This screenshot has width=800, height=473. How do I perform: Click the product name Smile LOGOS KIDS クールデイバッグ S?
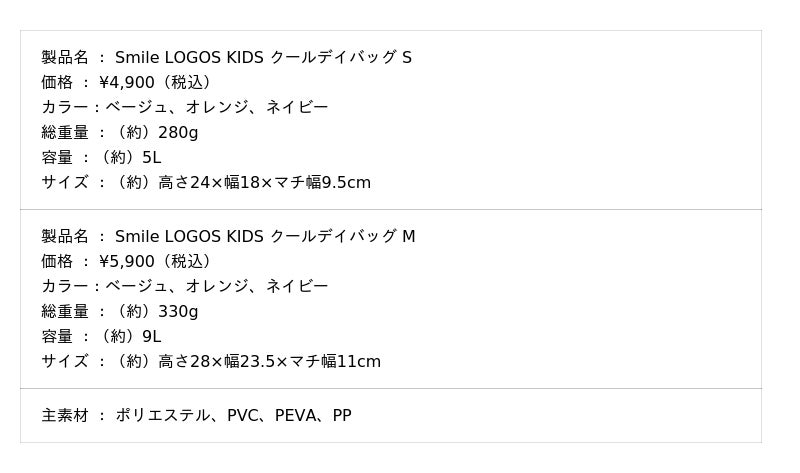(x=263, y=57)
